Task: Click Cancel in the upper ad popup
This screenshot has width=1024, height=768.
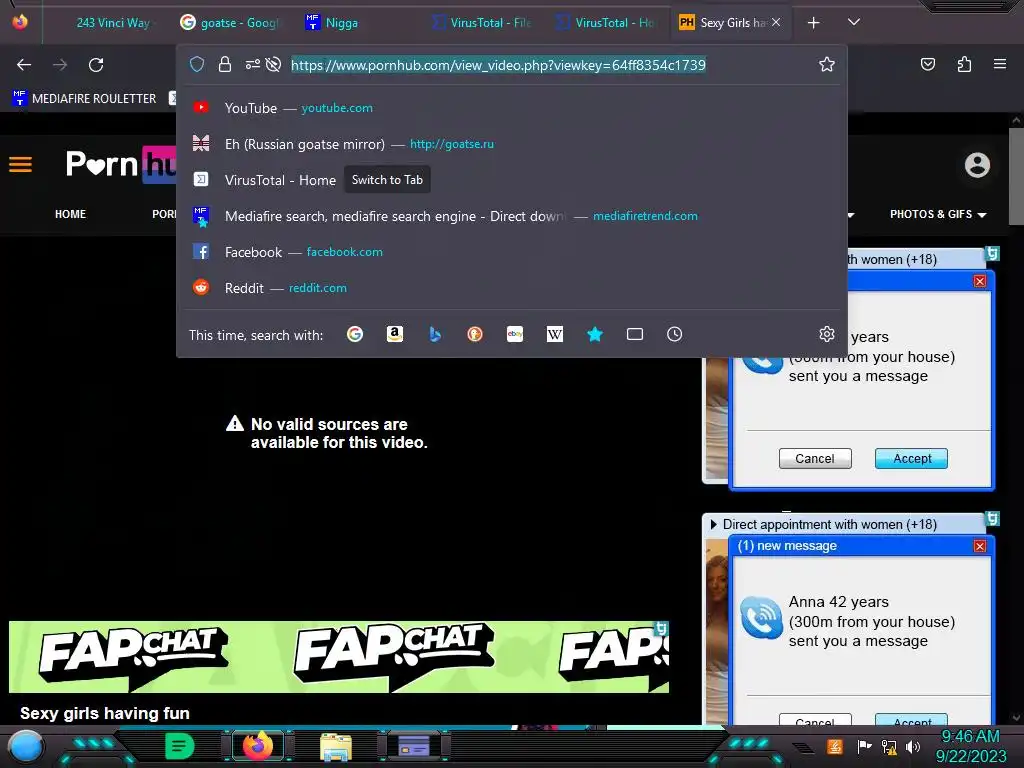Action: [x=815, y=458]
